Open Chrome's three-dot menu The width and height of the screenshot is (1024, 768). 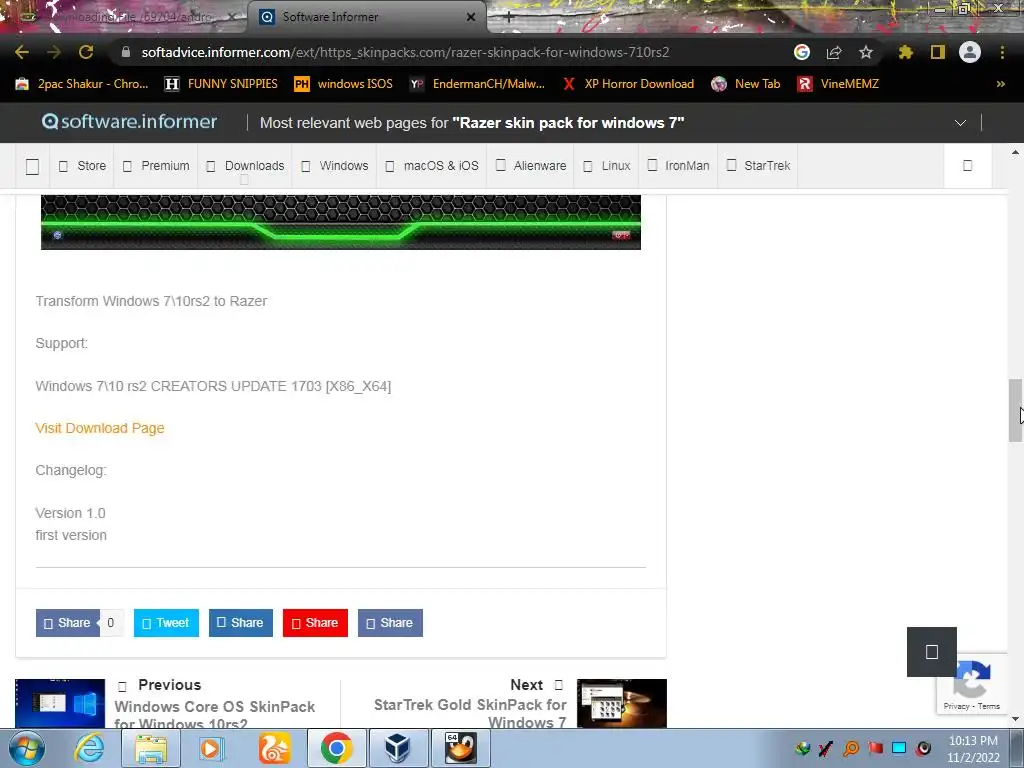coord(1002,52)
